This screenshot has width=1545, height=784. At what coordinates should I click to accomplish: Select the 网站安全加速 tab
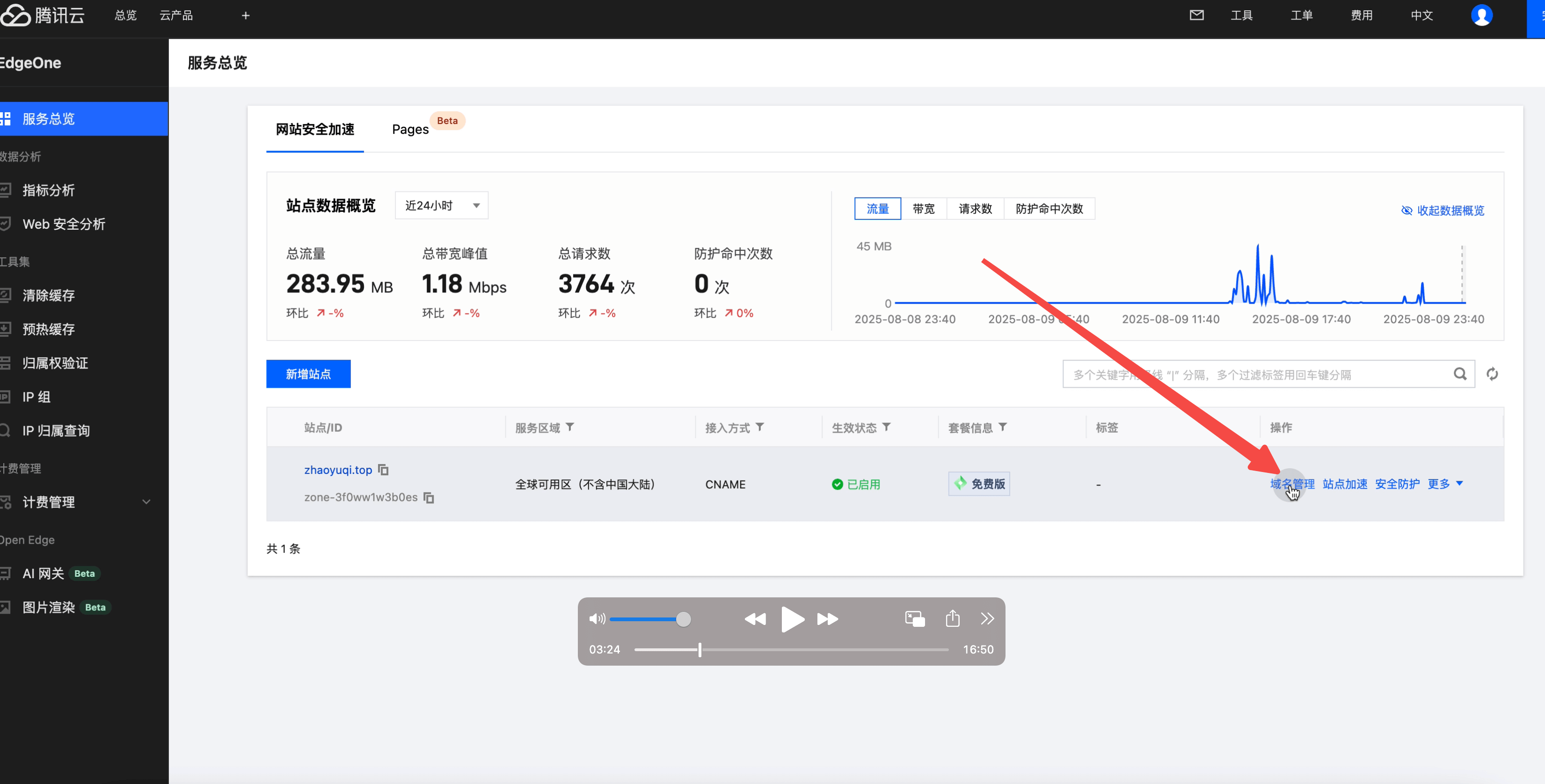(x=315, y=129)
